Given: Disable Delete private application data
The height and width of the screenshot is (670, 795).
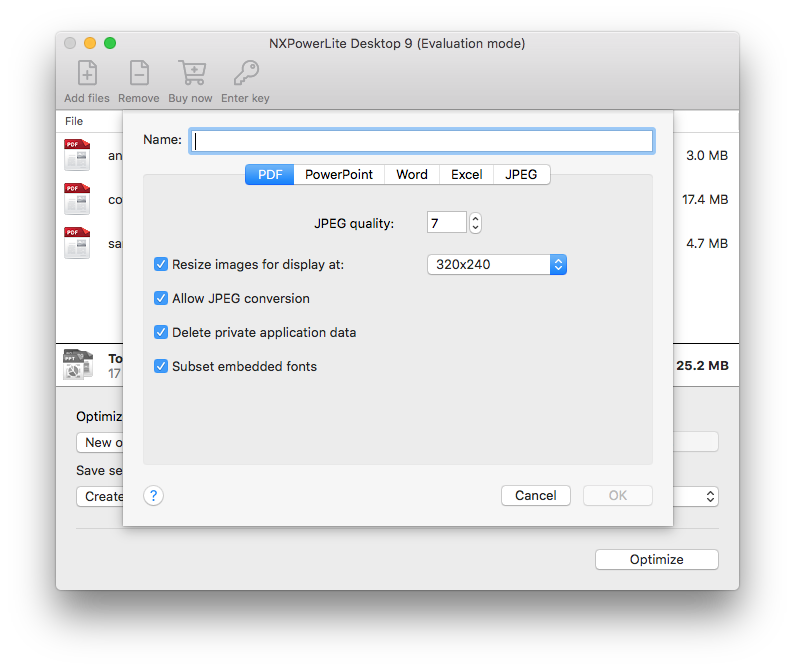Looking at the screenshot, I should [x=161, y=332].
